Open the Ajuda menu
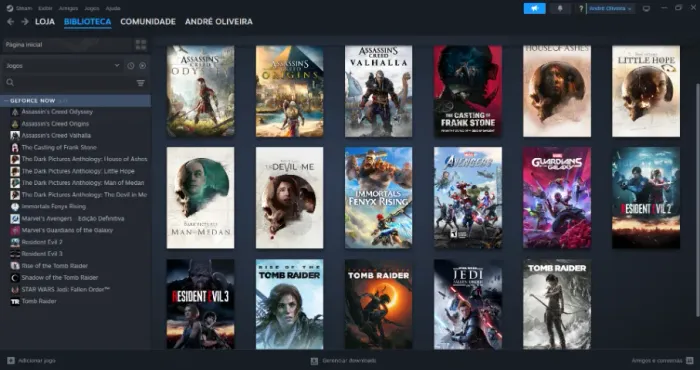This screenshot has height=370, width=700. [x=113, y=8]
